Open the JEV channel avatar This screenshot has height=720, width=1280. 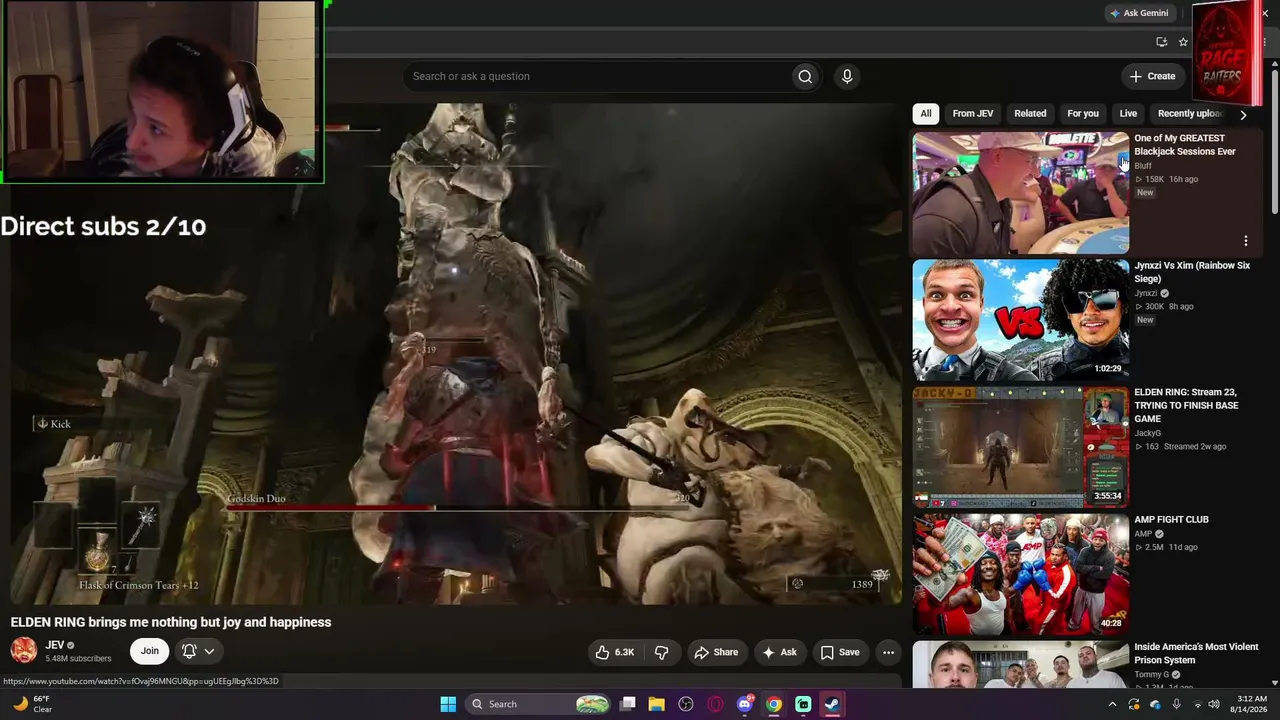[24, 651]
